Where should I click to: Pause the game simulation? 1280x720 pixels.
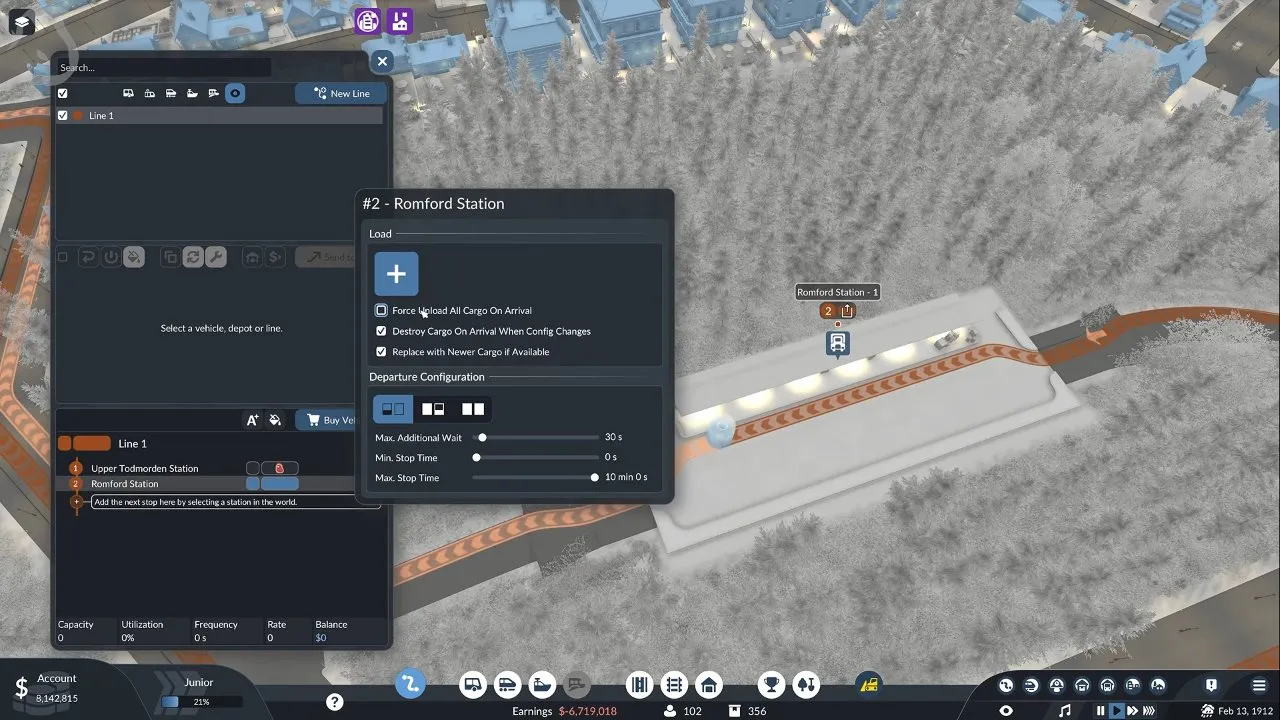(1100, 711)
